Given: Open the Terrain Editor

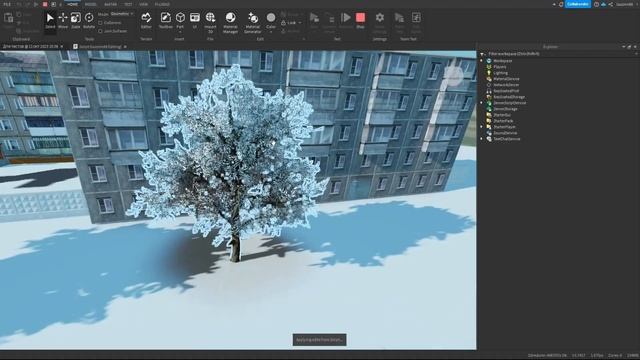Looking at the screenshot, I should coord(146,20).
